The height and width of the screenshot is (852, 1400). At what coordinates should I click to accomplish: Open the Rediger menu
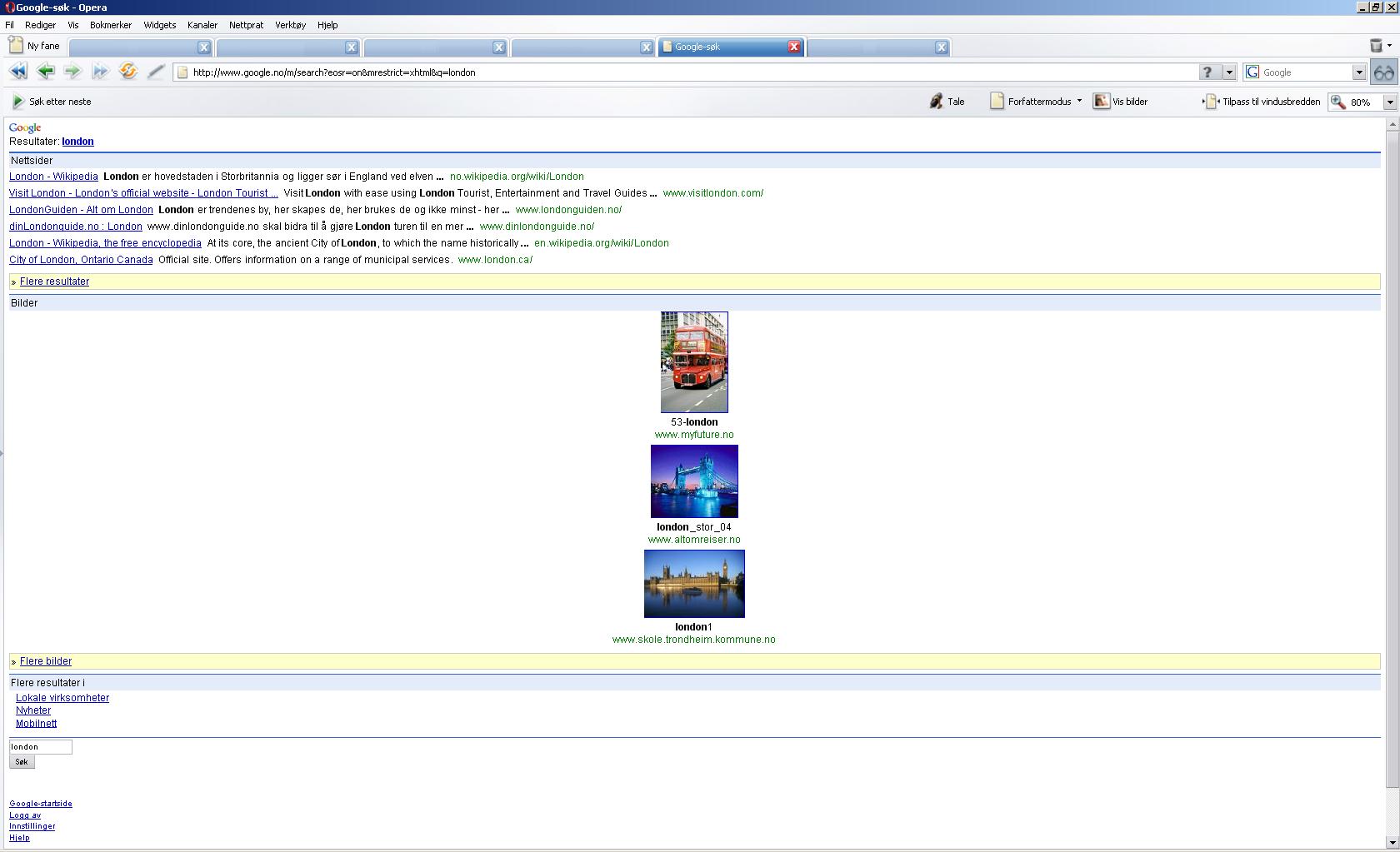(40, 25)
